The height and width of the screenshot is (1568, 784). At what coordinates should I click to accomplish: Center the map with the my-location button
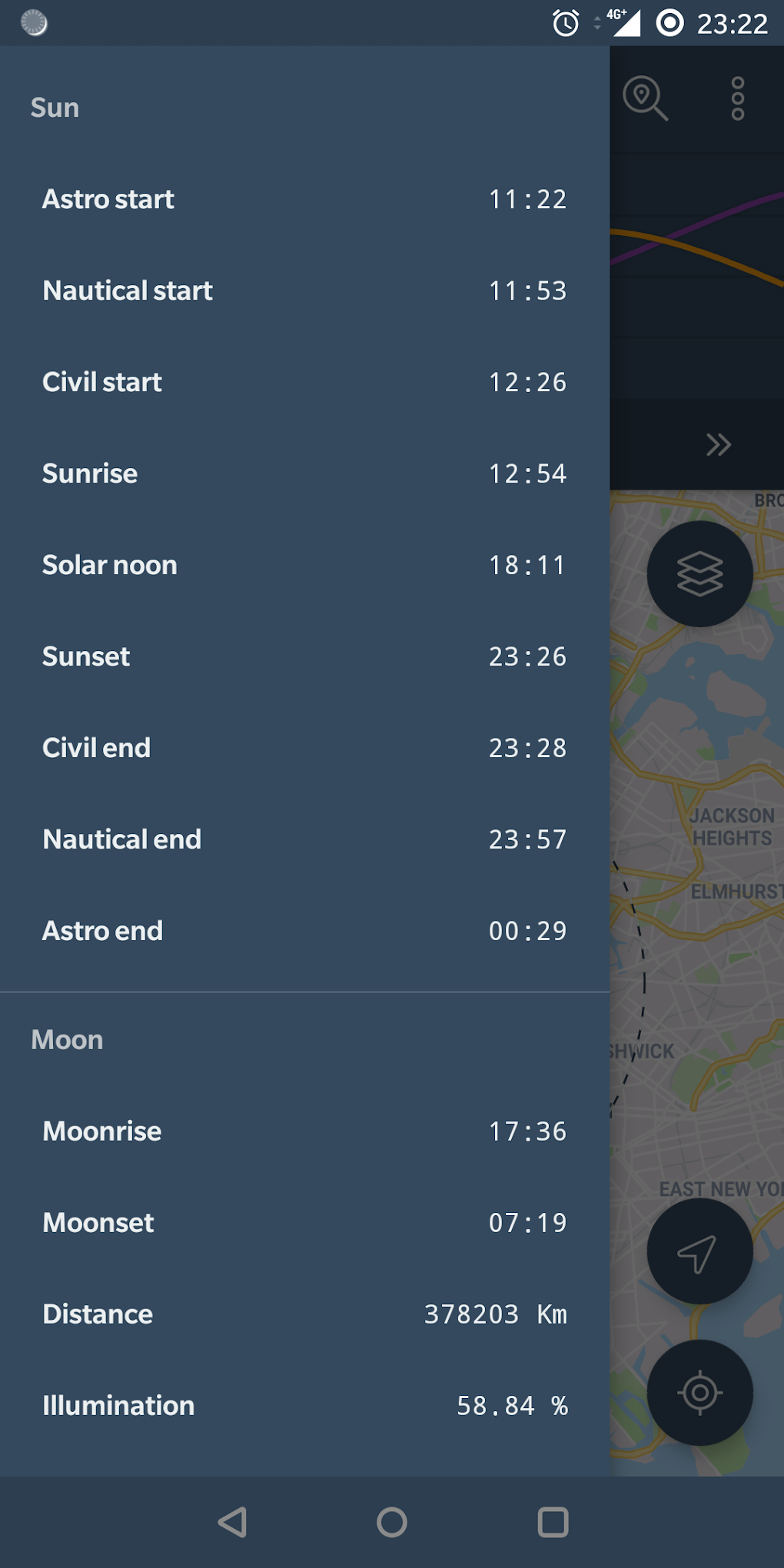699,1392
